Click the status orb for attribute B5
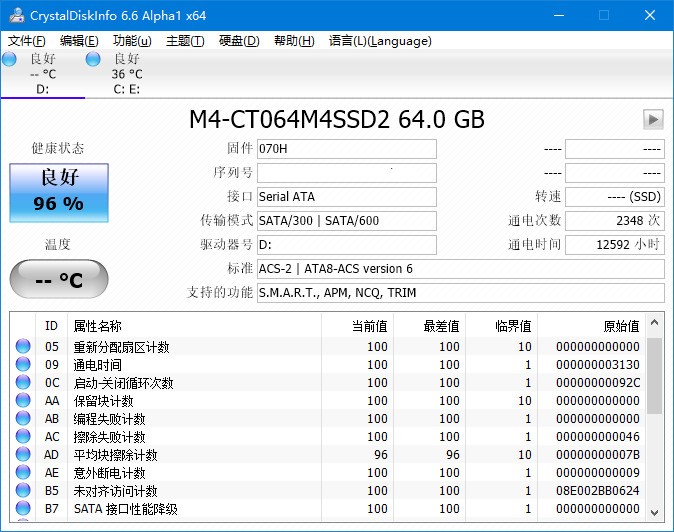Screen dimensions: 674x532 (23, 490)
